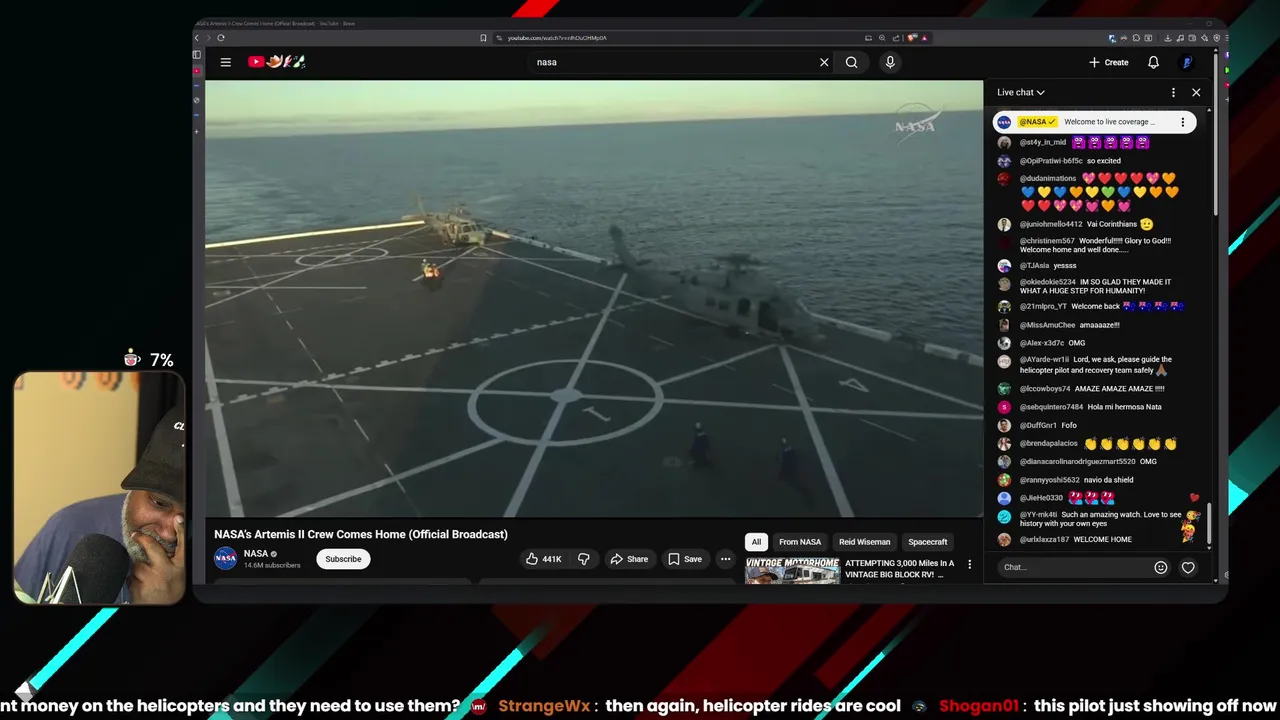Share this page from the address bar

(896, 38)
